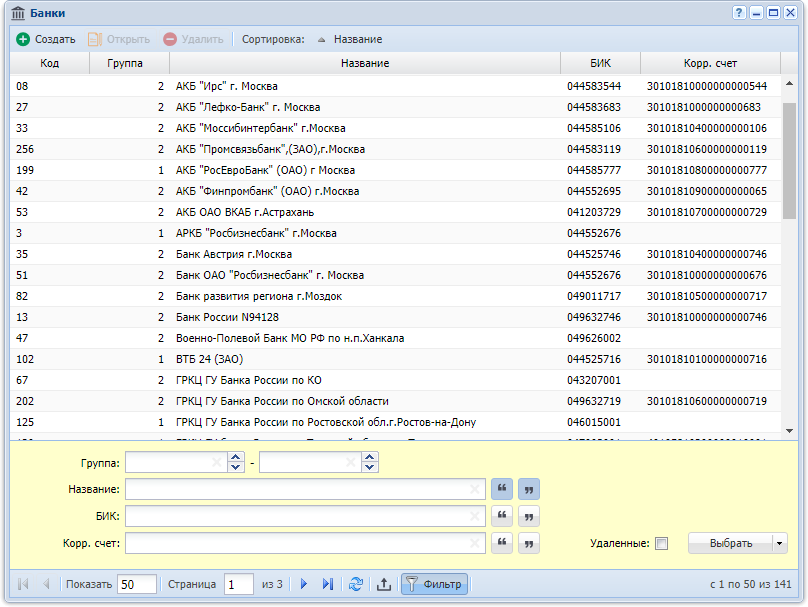The width and height of the screenshot is (808, 607).
Task: Toggle the Фильтр panel button
Action: click(434, 584)
